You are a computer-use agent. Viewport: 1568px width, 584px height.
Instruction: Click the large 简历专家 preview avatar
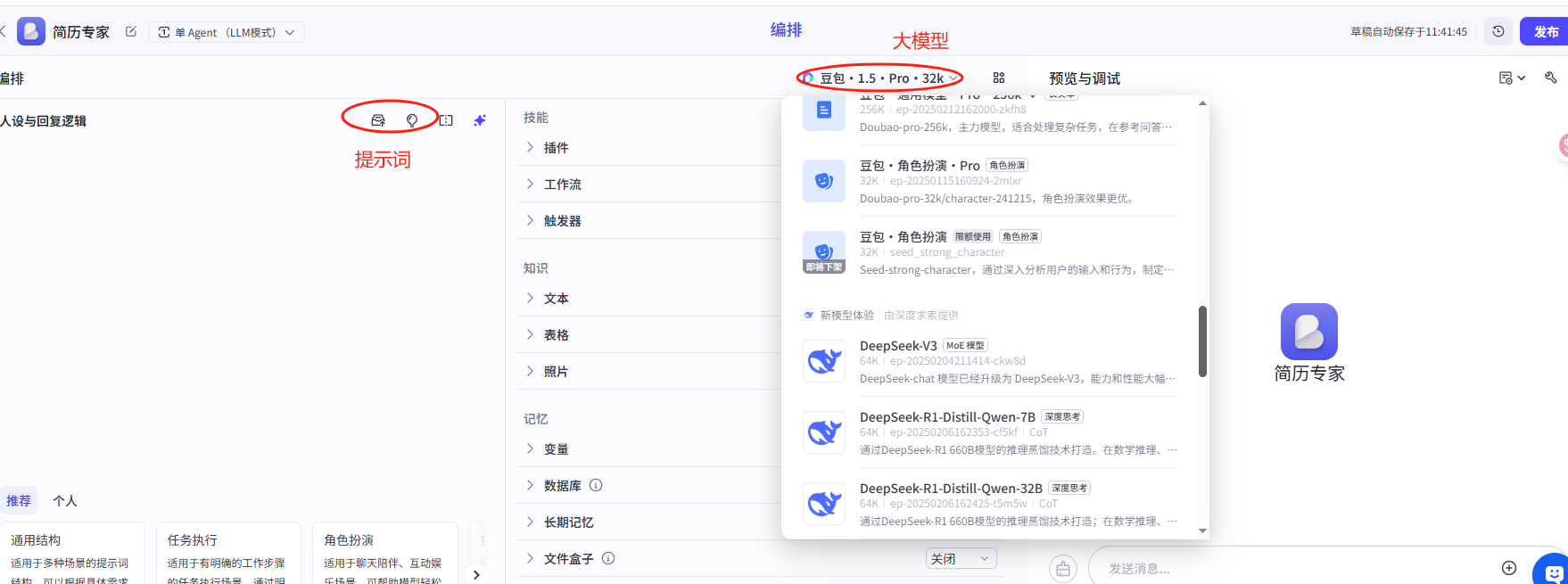pos(1309,332)
